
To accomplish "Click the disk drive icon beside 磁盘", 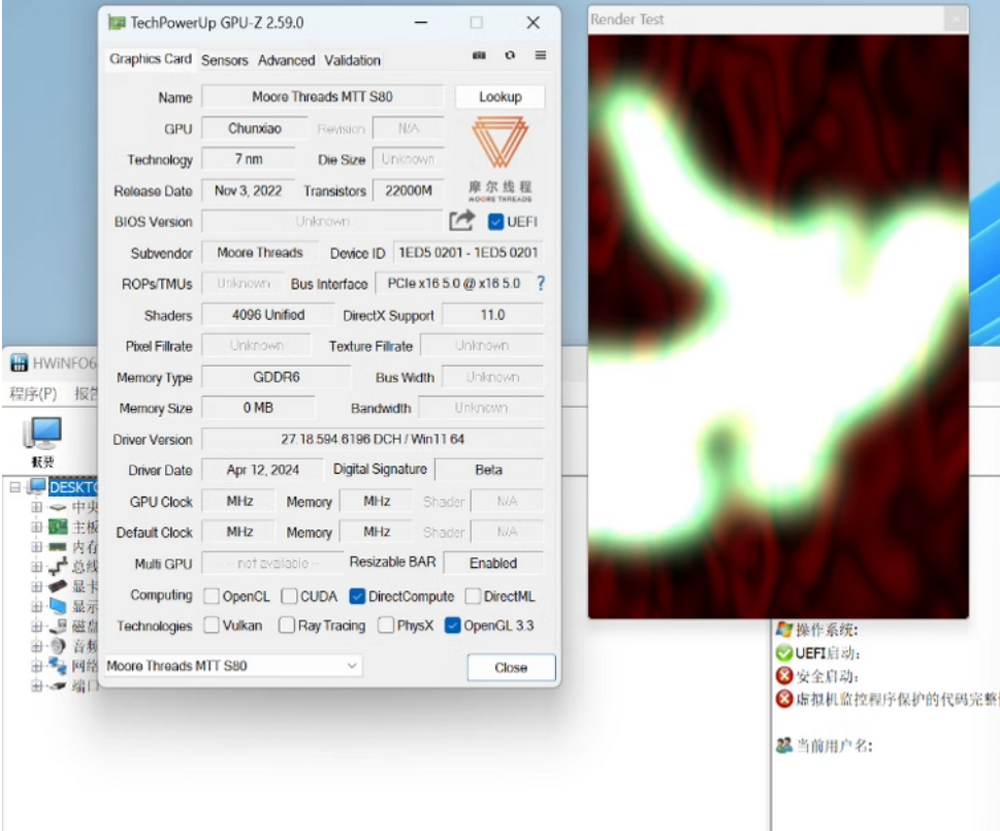I will pyautogui.click(x=58, y=626).
